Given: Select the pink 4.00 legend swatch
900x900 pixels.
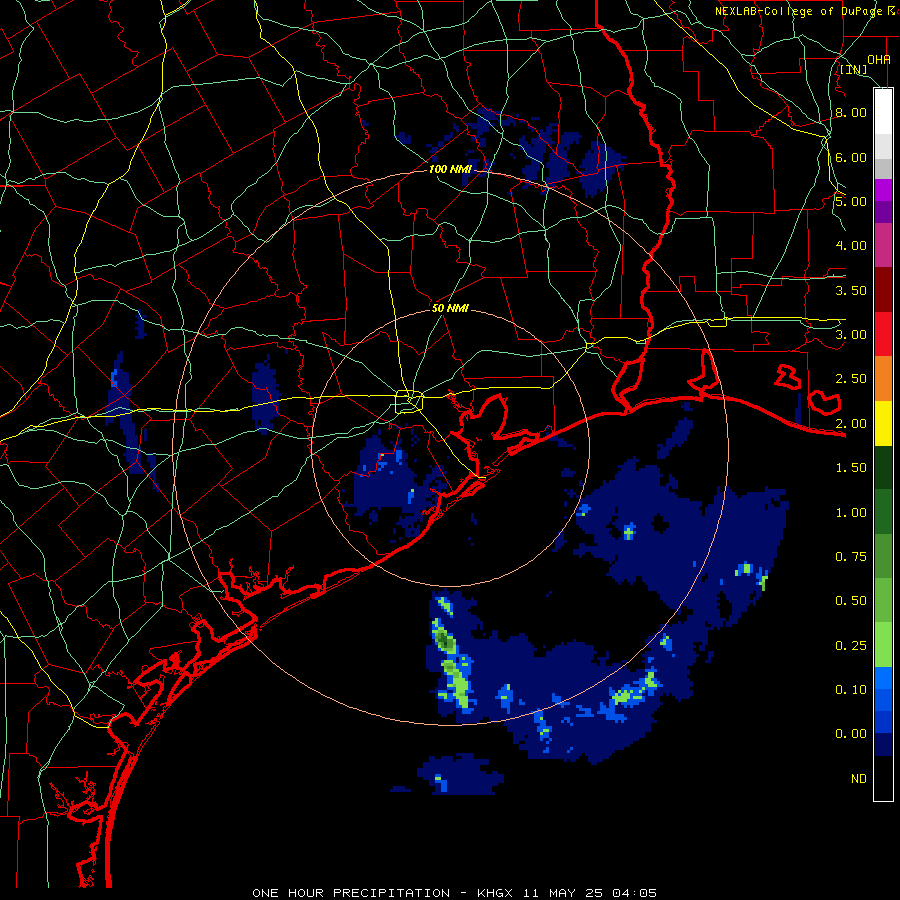Looking at the screenshot, I should (x=883, y=245).
